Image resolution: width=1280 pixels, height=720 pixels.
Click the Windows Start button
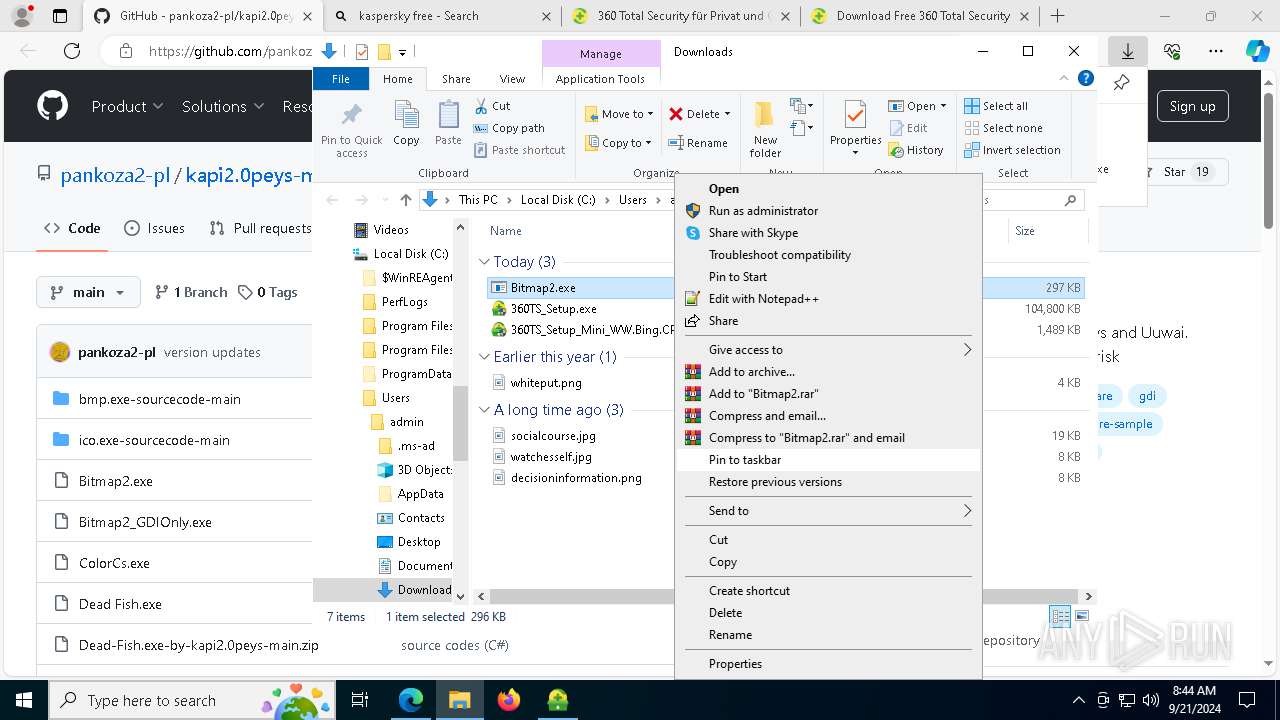[x=23, y=700]
